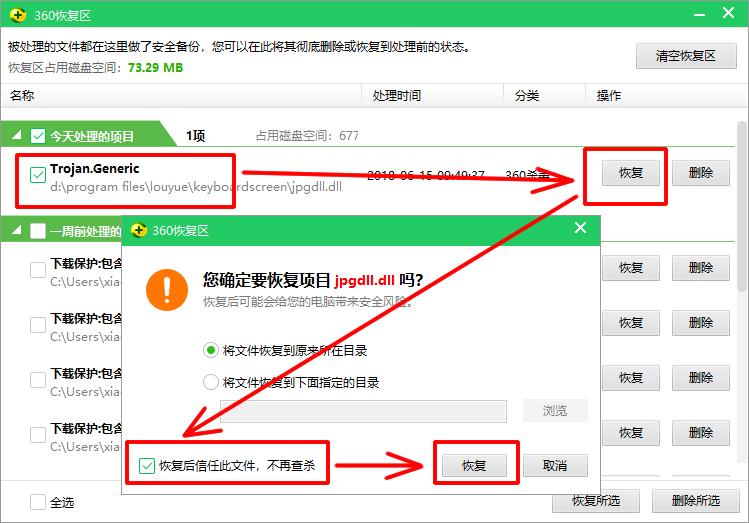Viewport: 749px width, 523px height.
Task: Click the 恢复所选 button
Action: [x=596, y=501]
